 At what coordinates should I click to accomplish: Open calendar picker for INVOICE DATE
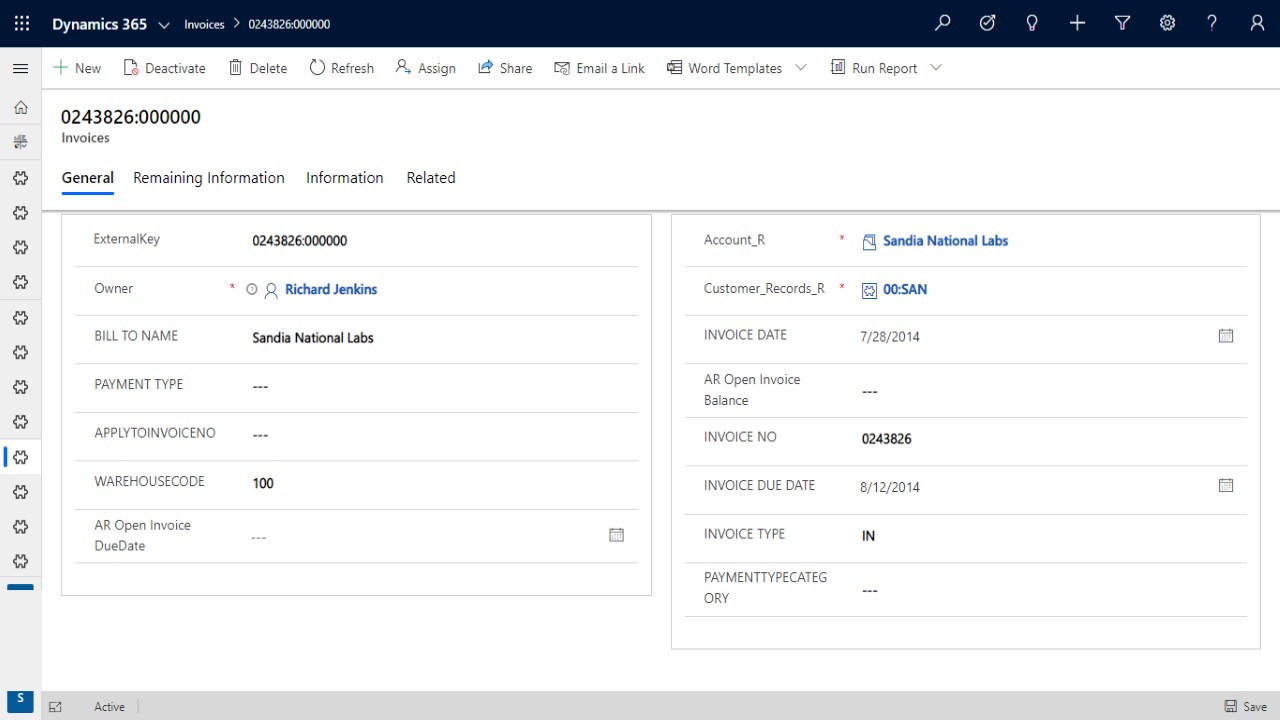[1226, 336]
